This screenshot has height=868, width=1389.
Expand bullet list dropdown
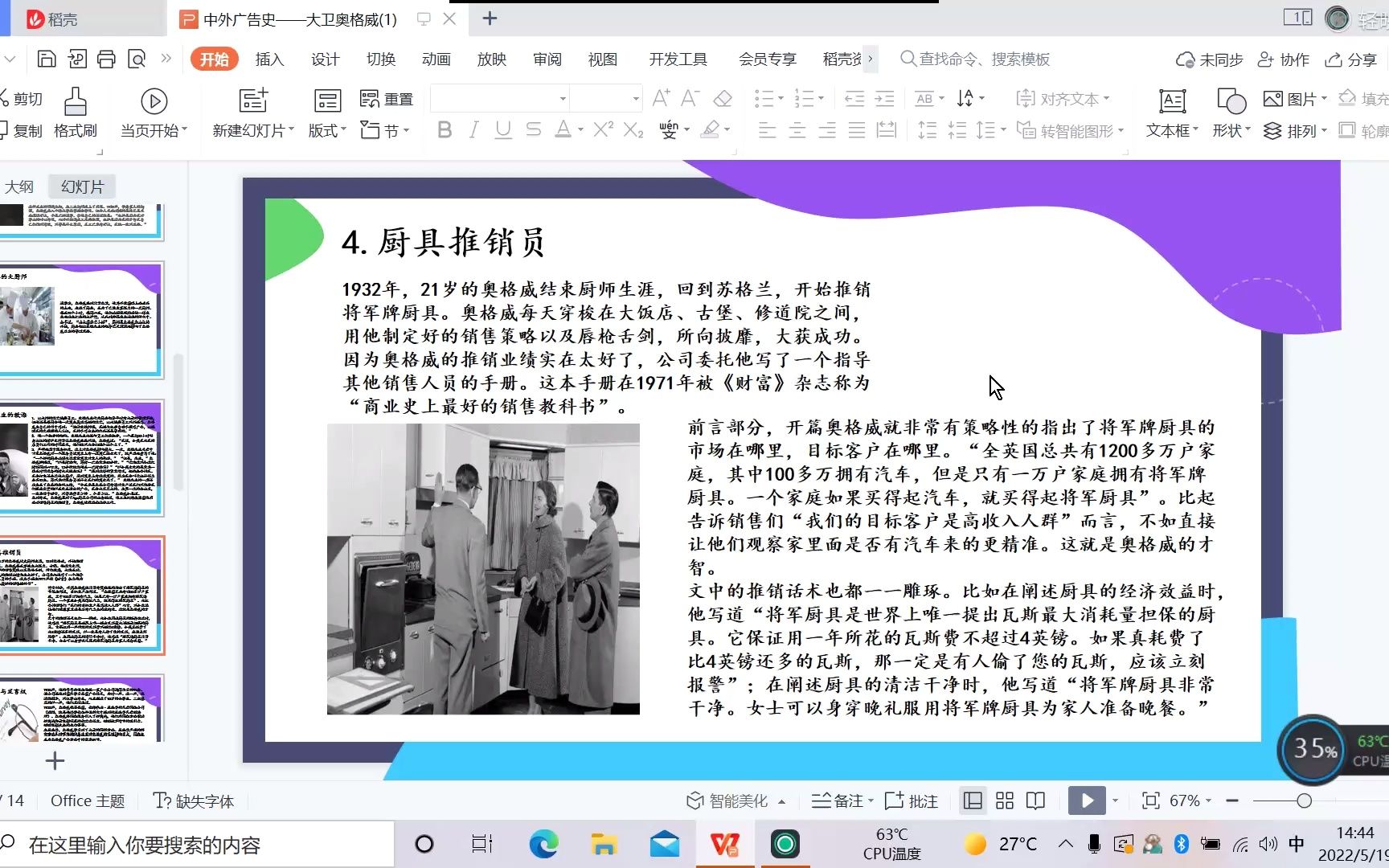(x=781, y=99)
